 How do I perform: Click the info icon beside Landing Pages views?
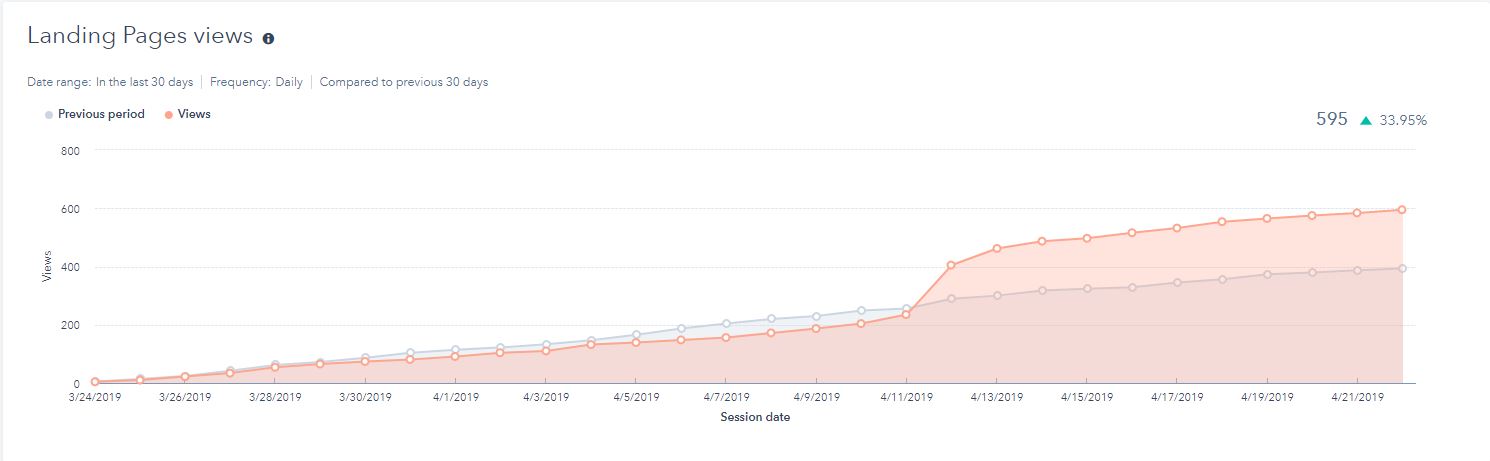268,39
